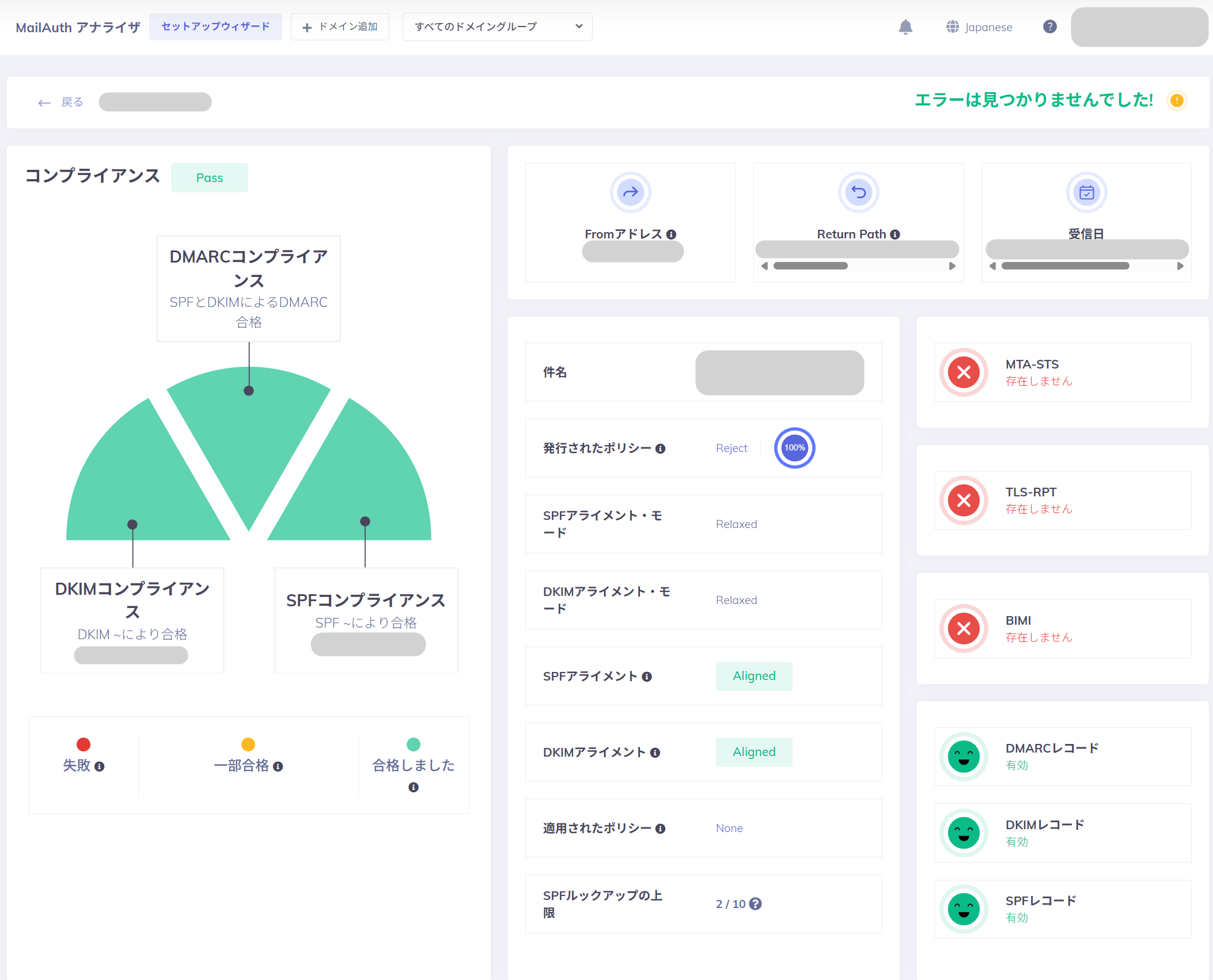
Task: Click the Return Path return-arrow icon
Action: coord(858,192)
